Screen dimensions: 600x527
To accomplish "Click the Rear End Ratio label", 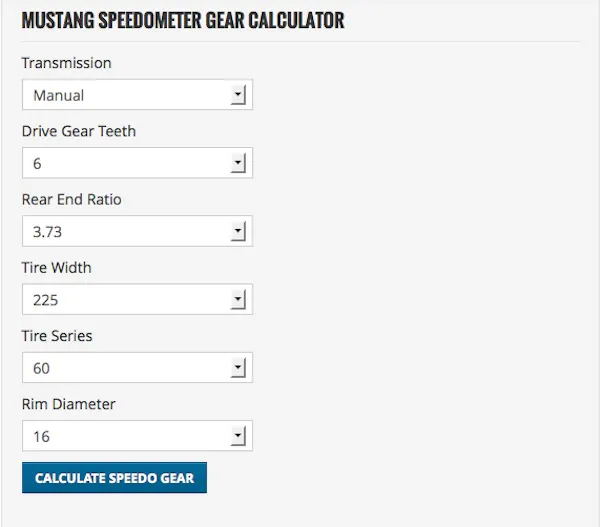I will coord(72,199).
